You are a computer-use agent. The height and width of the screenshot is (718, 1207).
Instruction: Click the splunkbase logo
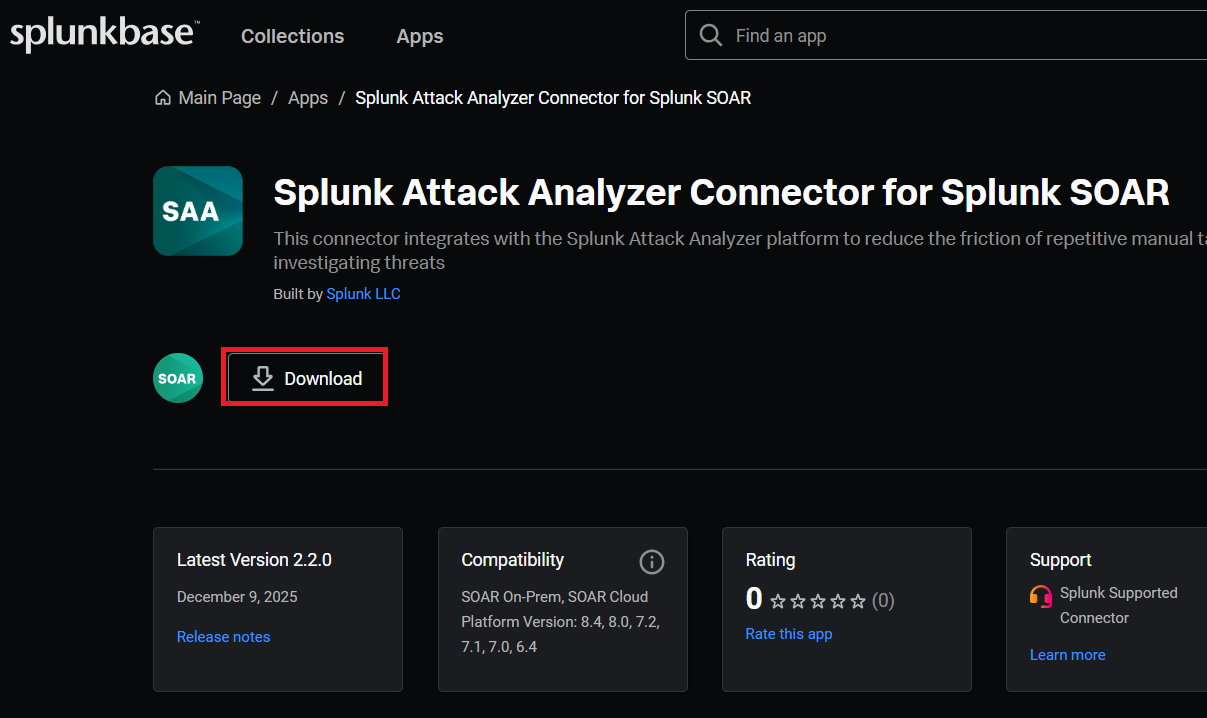pos(104,35)
